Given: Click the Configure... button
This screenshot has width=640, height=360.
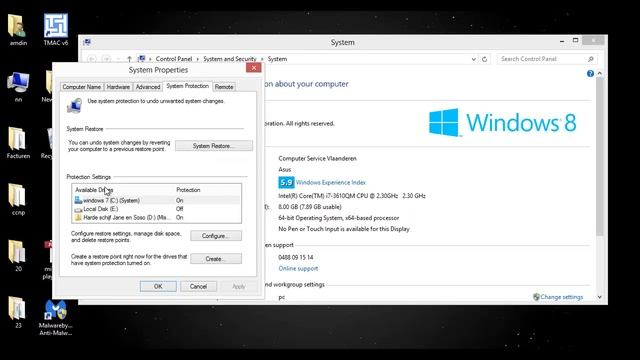Looking at the screenshot, I should point(216,236).
